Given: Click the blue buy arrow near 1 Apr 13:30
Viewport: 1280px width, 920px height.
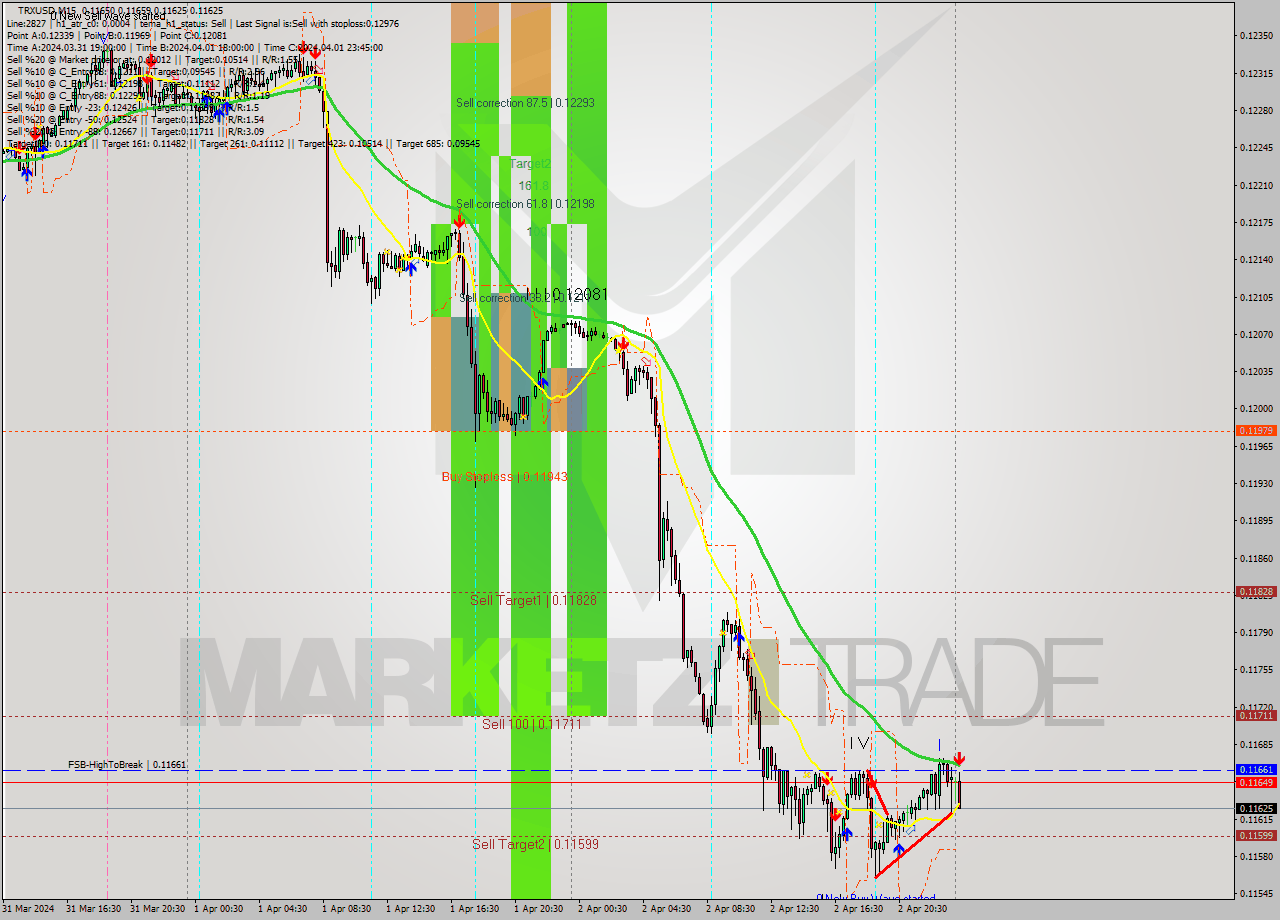Looking at the screenshot, I should point(411,268).
